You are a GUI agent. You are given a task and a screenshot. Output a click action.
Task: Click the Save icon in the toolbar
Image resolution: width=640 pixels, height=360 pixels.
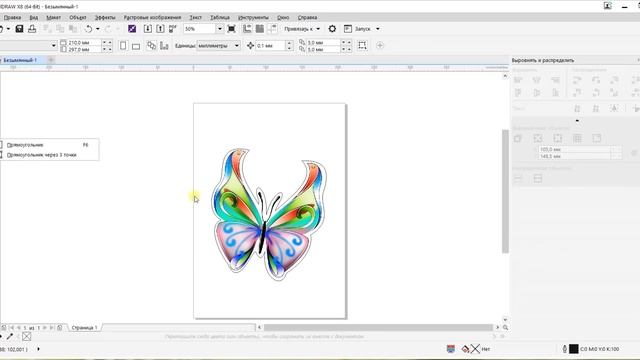point(19,29)
